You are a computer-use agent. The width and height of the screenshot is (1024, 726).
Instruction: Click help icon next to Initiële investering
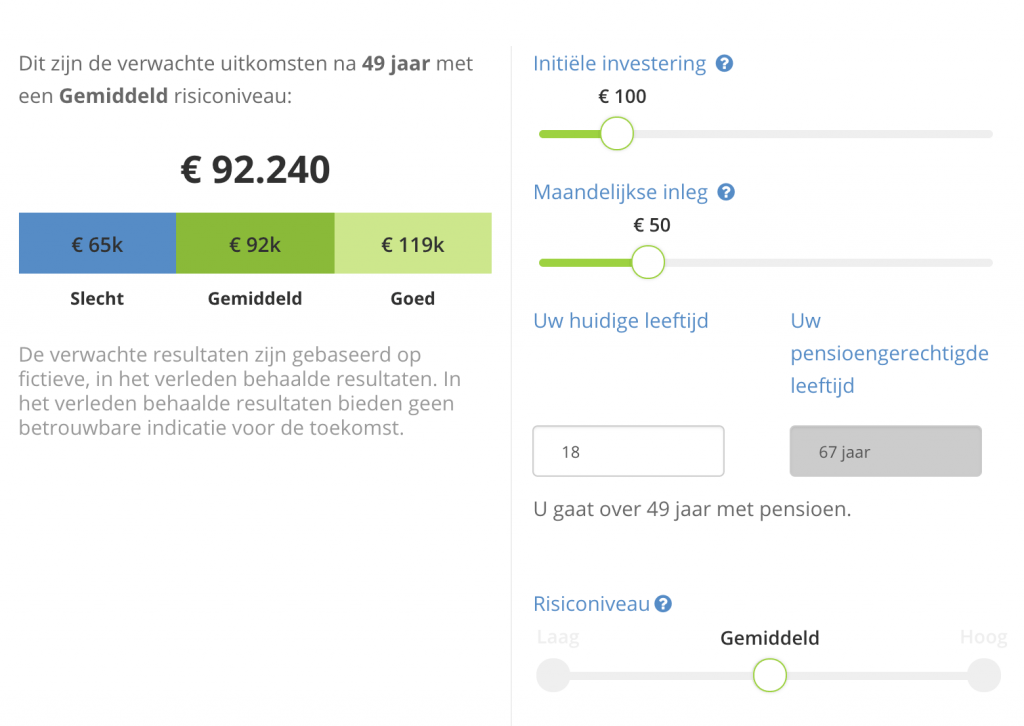[x=725, y=64]
